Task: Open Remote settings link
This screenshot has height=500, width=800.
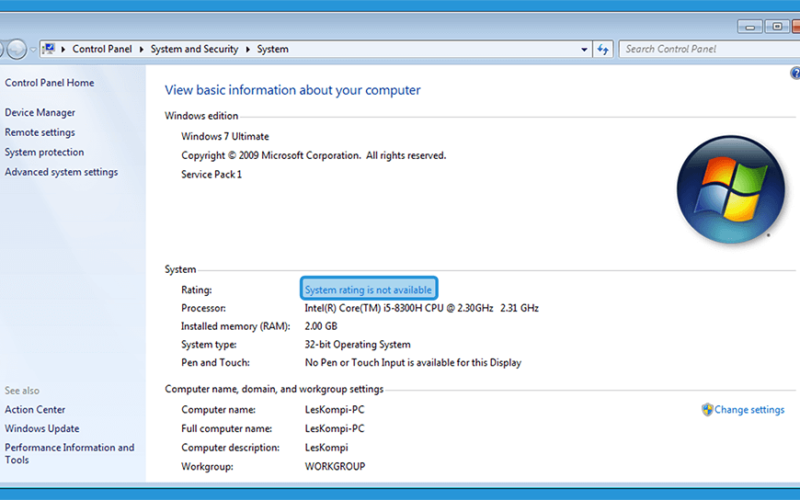Action: click(40, 132)
